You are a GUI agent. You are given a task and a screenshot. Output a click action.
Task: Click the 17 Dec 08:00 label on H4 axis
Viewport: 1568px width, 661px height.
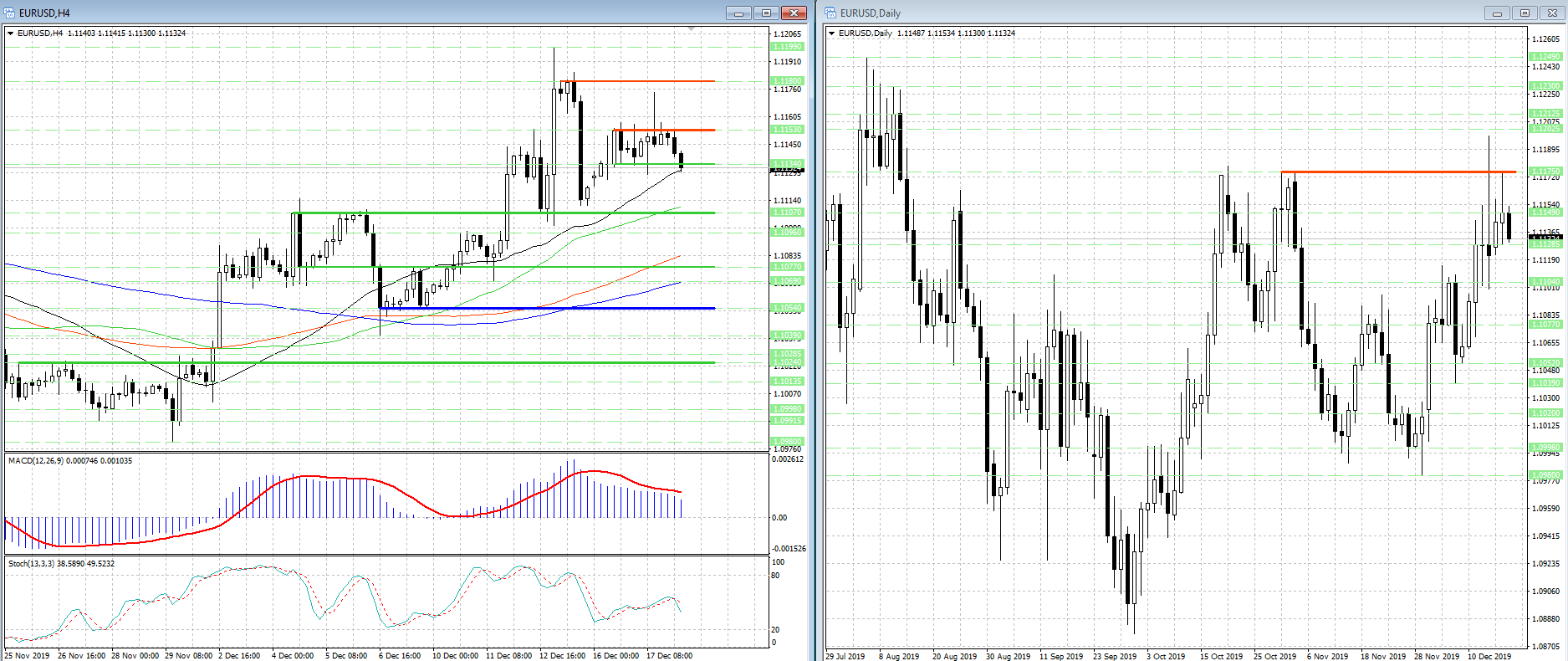(669, 656)
